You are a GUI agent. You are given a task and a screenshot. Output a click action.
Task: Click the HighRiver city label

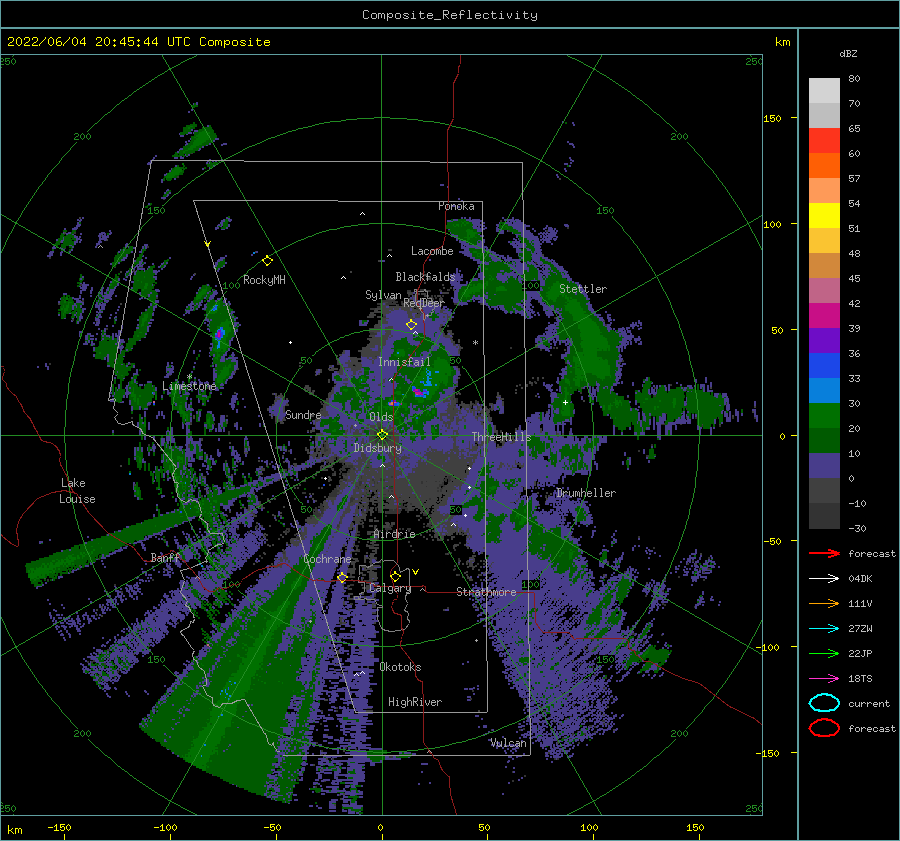point(415,702)
